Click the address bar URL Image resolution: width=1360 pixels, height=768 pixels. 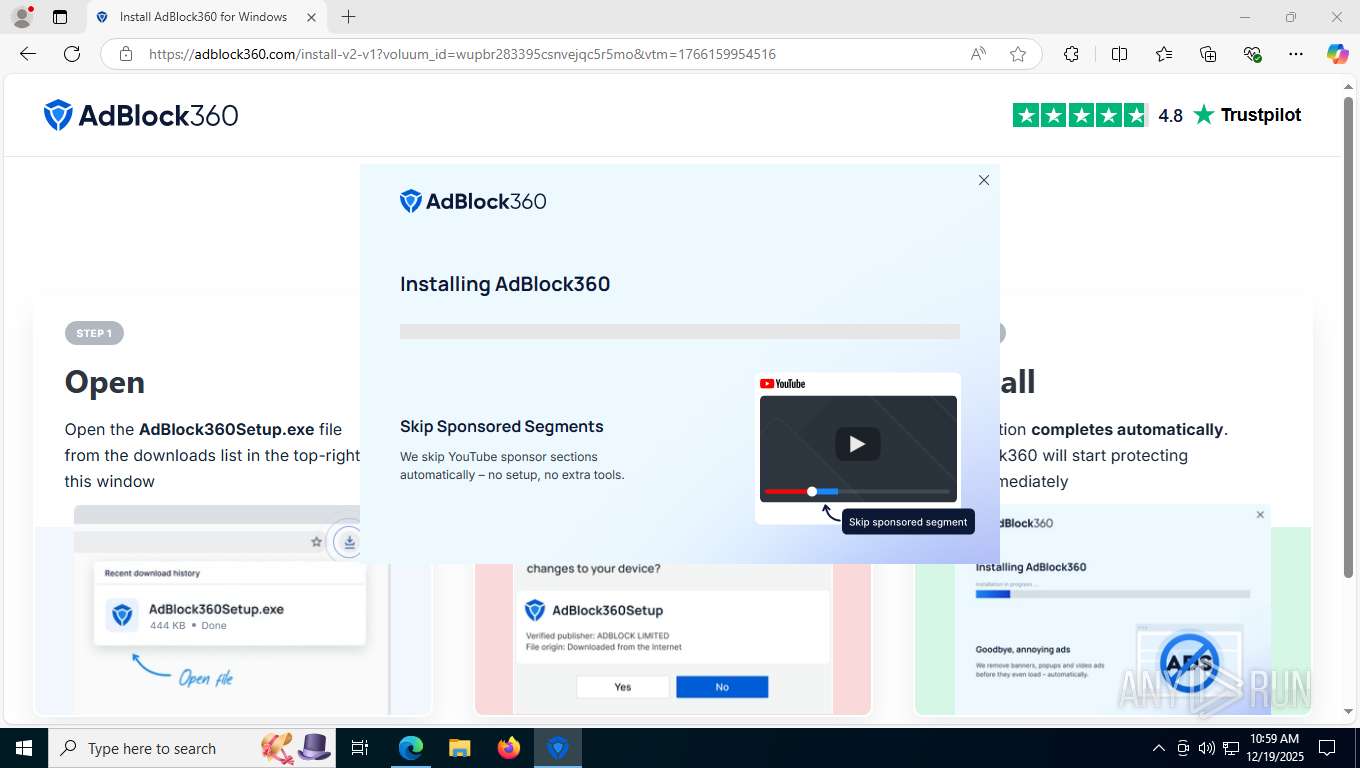click(x=462, y=54)
